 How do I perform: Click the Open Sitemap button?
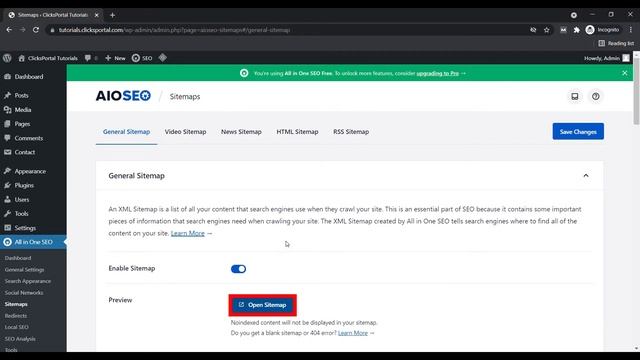click(263, 305)
